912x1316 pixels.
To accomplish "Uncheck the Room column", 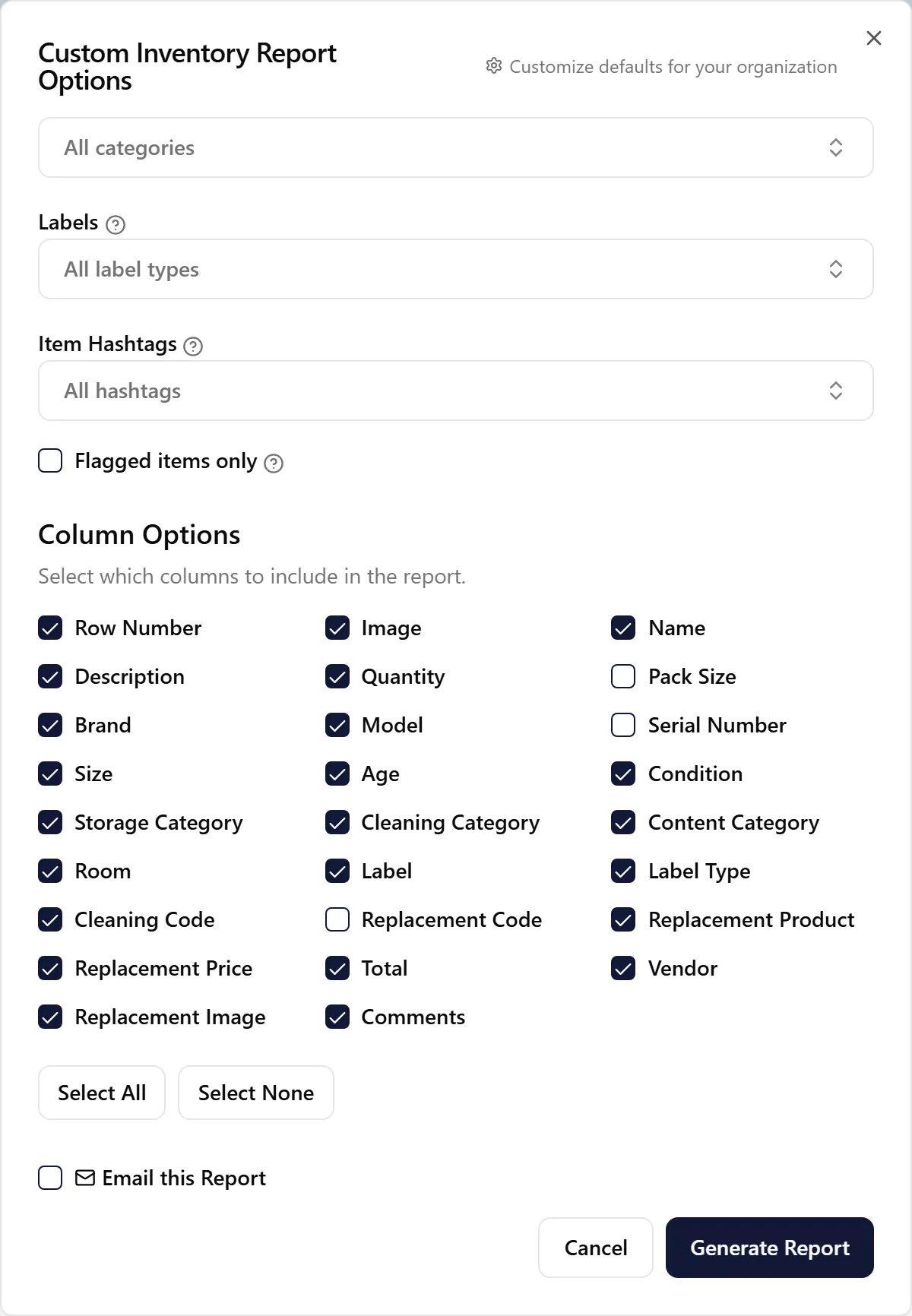I will point(50,871).
